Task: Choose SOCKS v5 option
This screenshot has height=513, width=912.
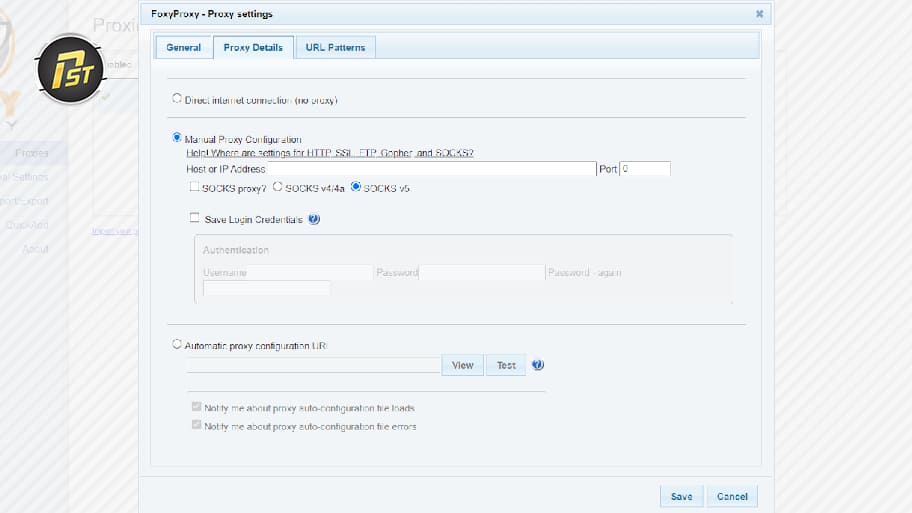Action: [355, 187]
